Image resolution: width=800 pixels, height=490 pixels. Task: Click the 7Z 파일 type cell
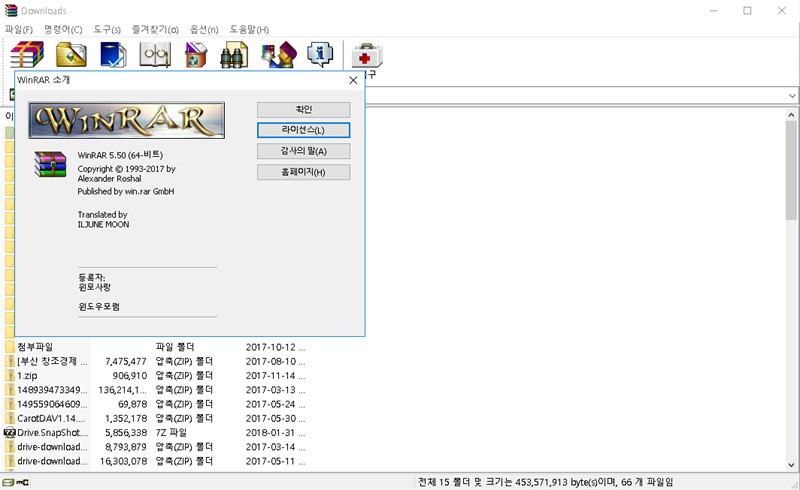[x=171, y=433]
